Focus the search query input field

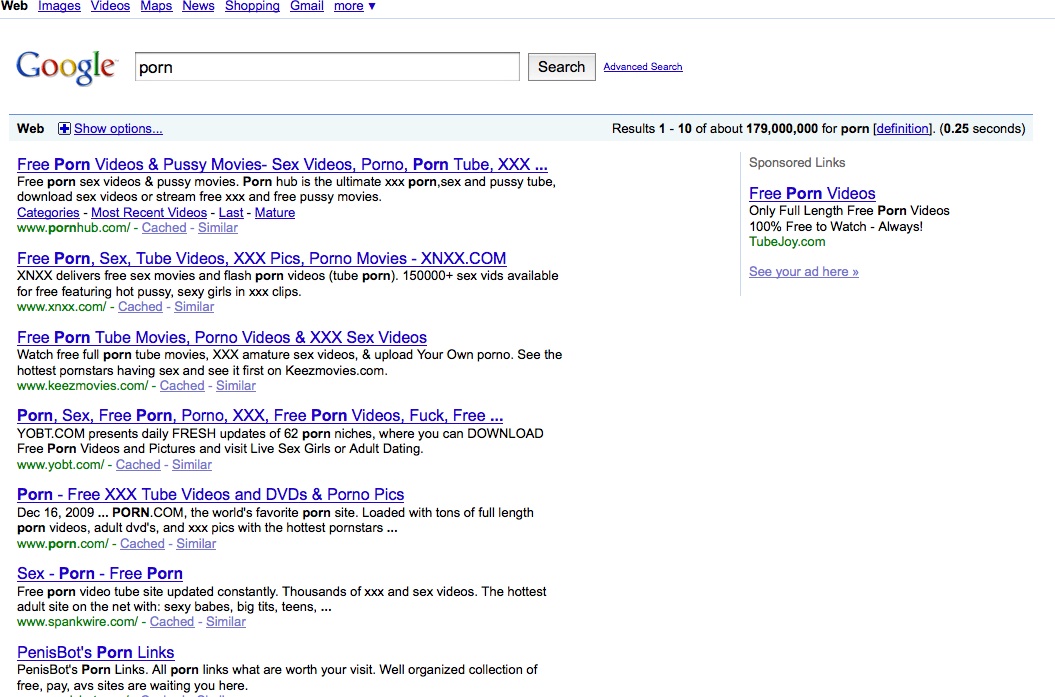327,67
